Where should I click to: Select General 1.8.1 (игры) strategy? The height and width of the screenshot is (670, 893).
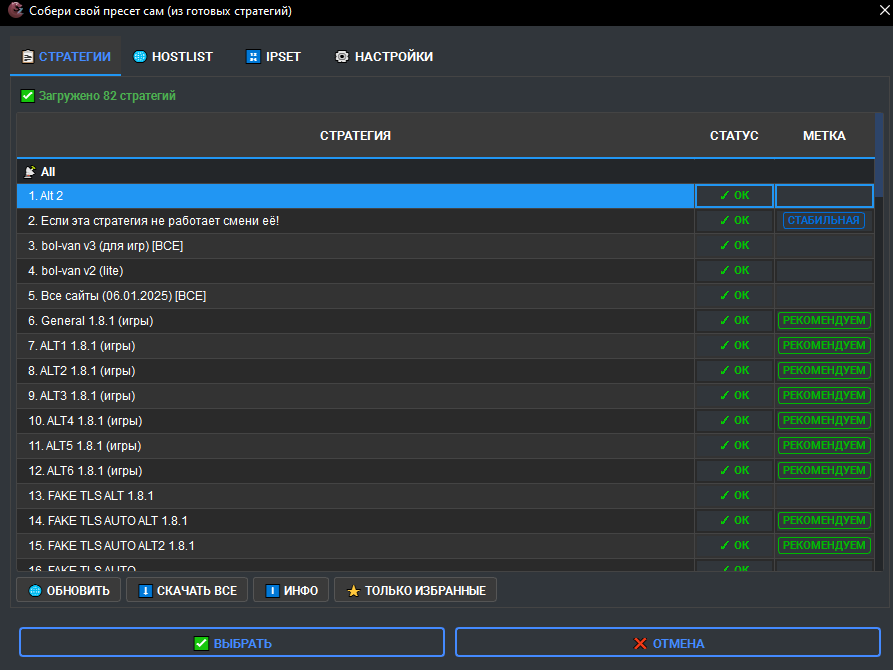coord(355,321)
